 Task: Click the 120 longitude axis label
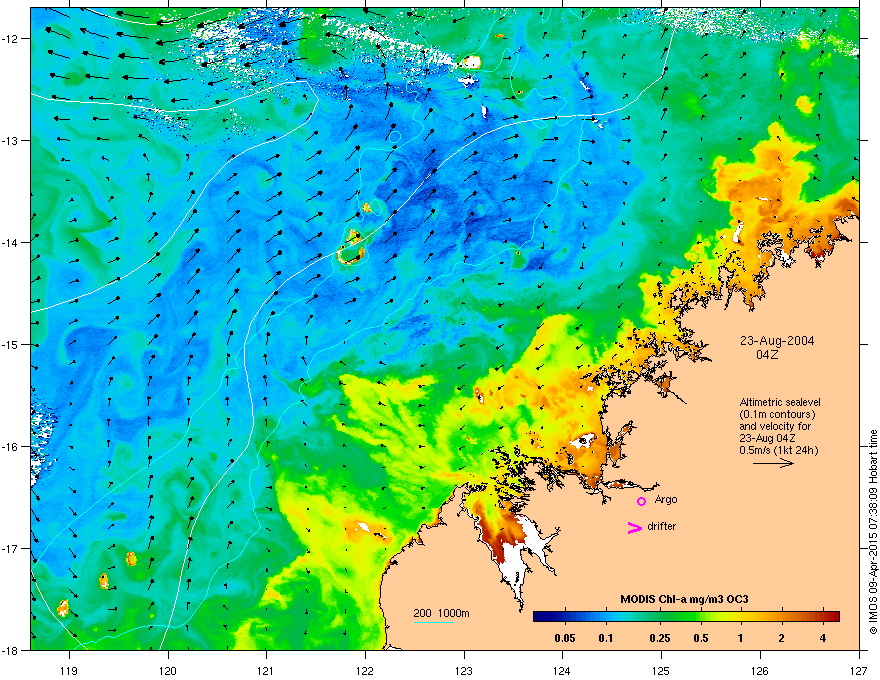[x=168, y=671]
